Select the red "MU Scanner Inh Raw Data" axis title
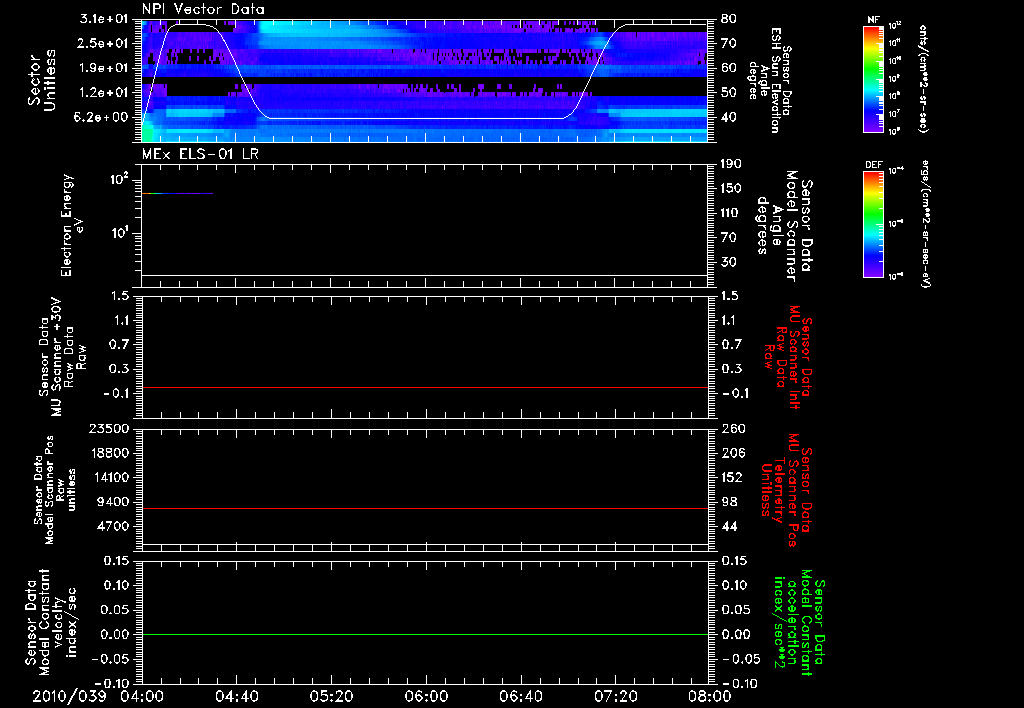 788,357
